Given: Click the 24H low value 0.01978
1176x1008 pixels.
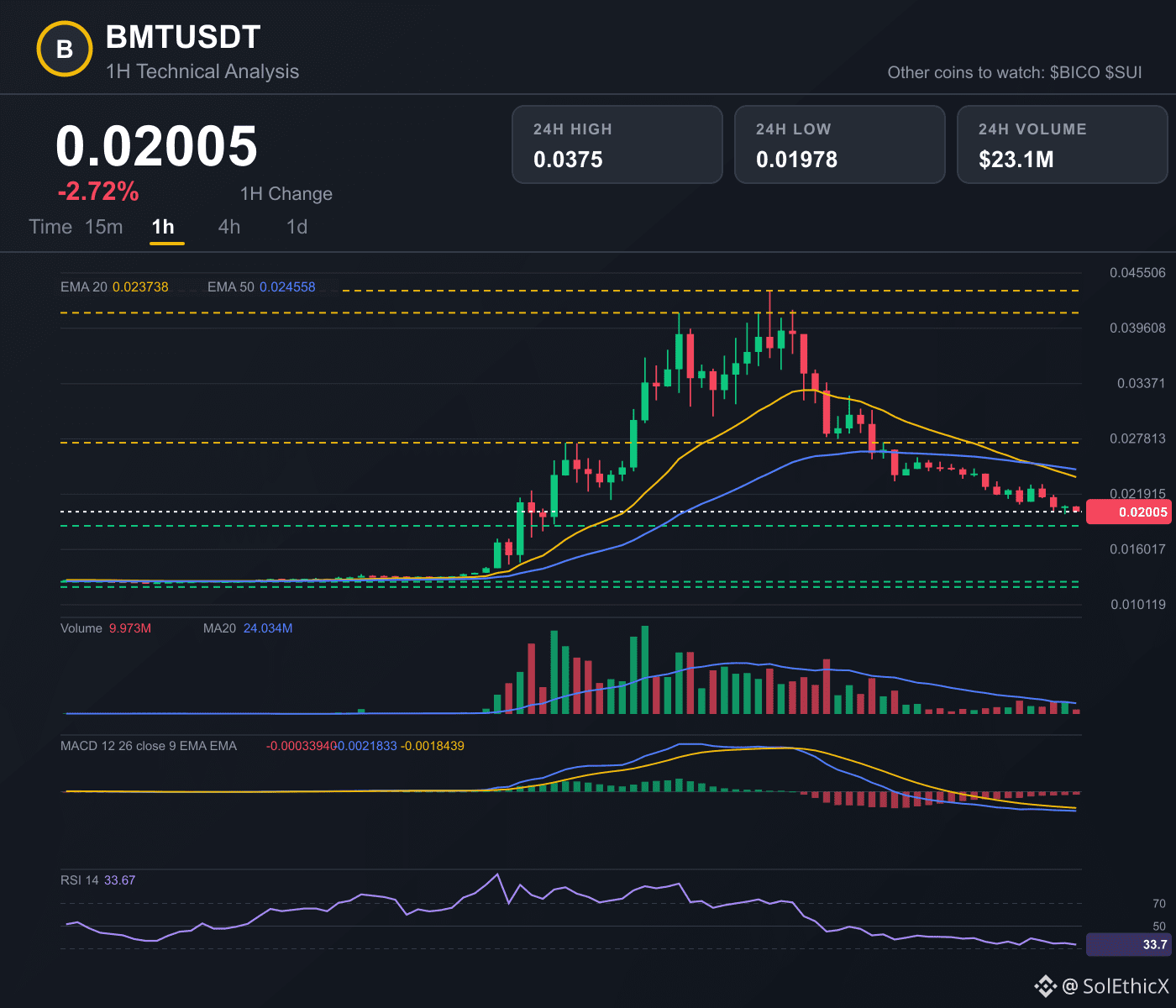Looking at the screenshot, I should click(796, 160).
